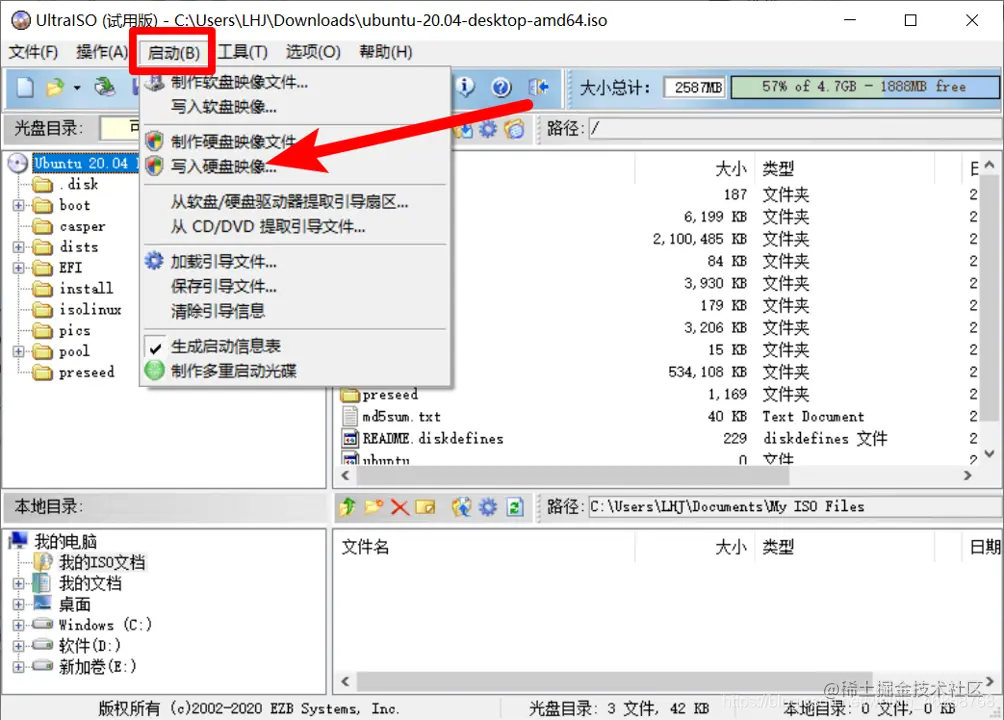Click the floppy disk icon for 制作软盘映像文件

click(154, 82)
